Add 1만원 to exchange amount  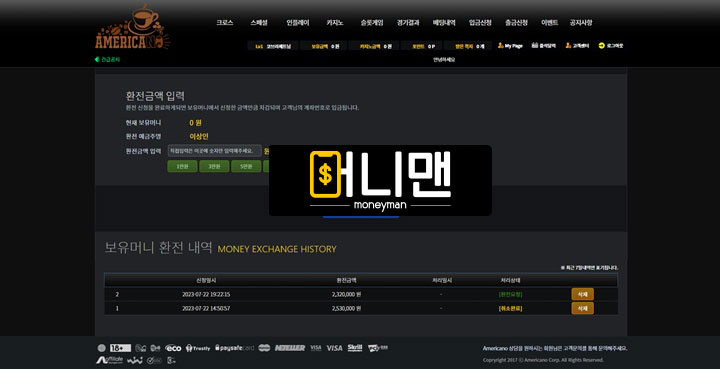coord(182,166)
